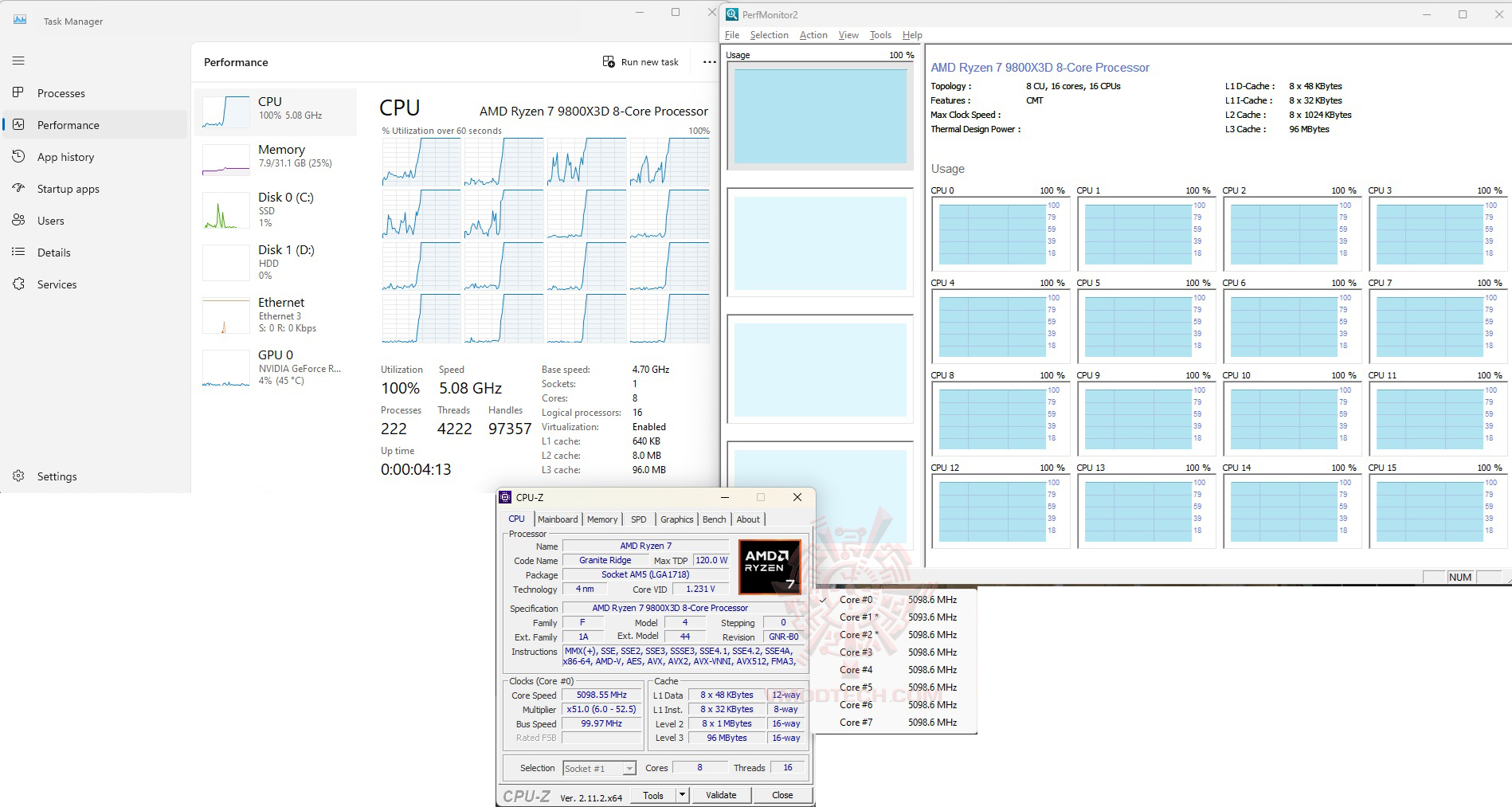The image size is (1512, 807).
Task: Click the "5.08 GHz" speed value
Action: [470, 388]
